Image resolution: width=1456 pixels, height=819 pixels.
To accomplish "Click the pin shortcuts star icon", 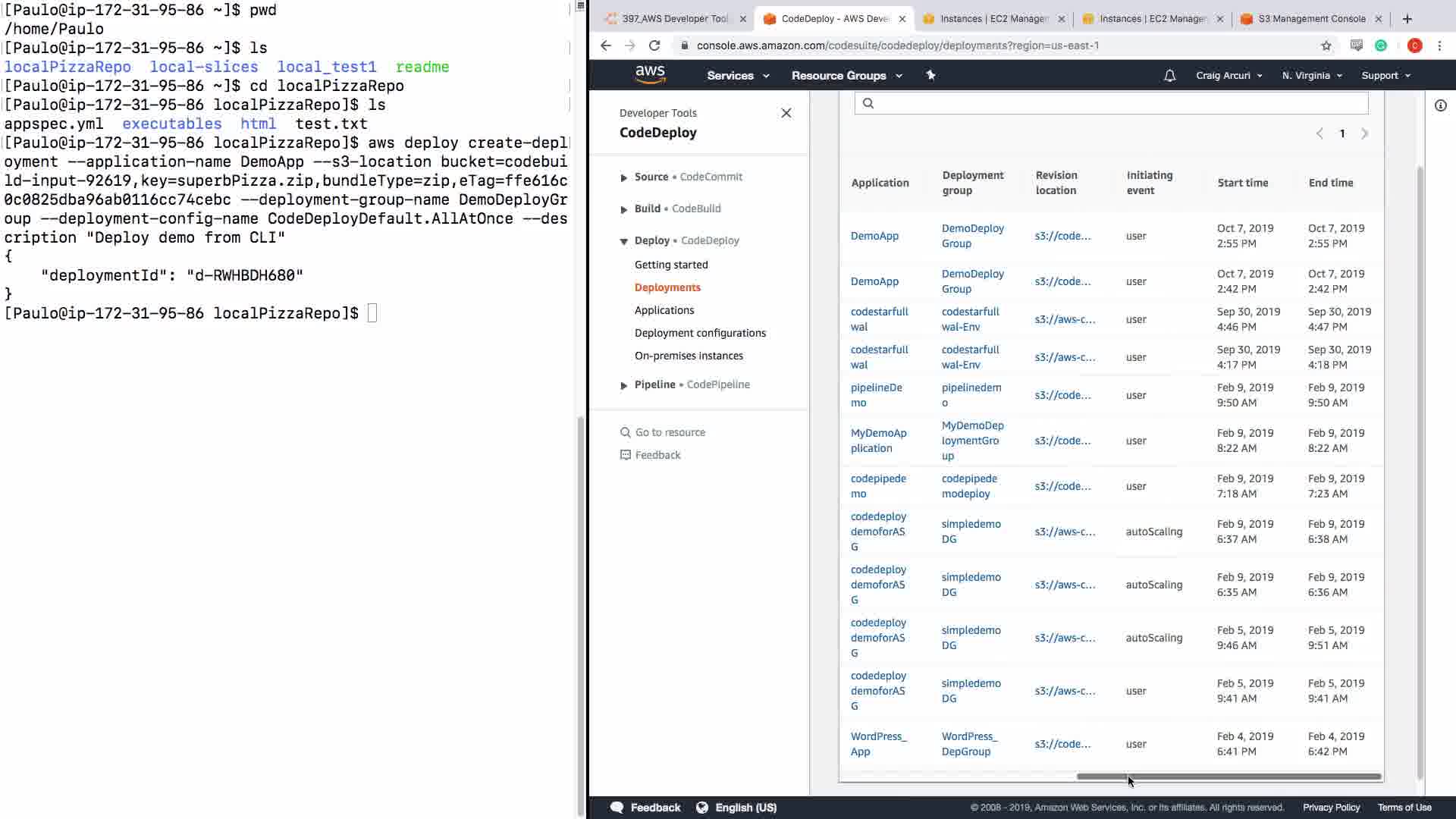I will click(930, 75).
